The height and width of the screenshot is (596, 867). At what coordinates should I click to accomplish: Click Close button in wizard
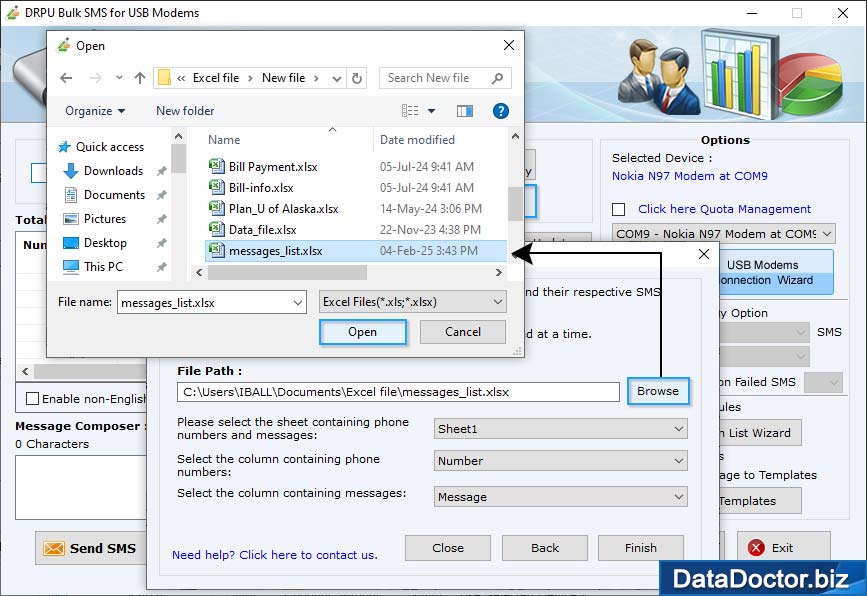coord(448,548)
